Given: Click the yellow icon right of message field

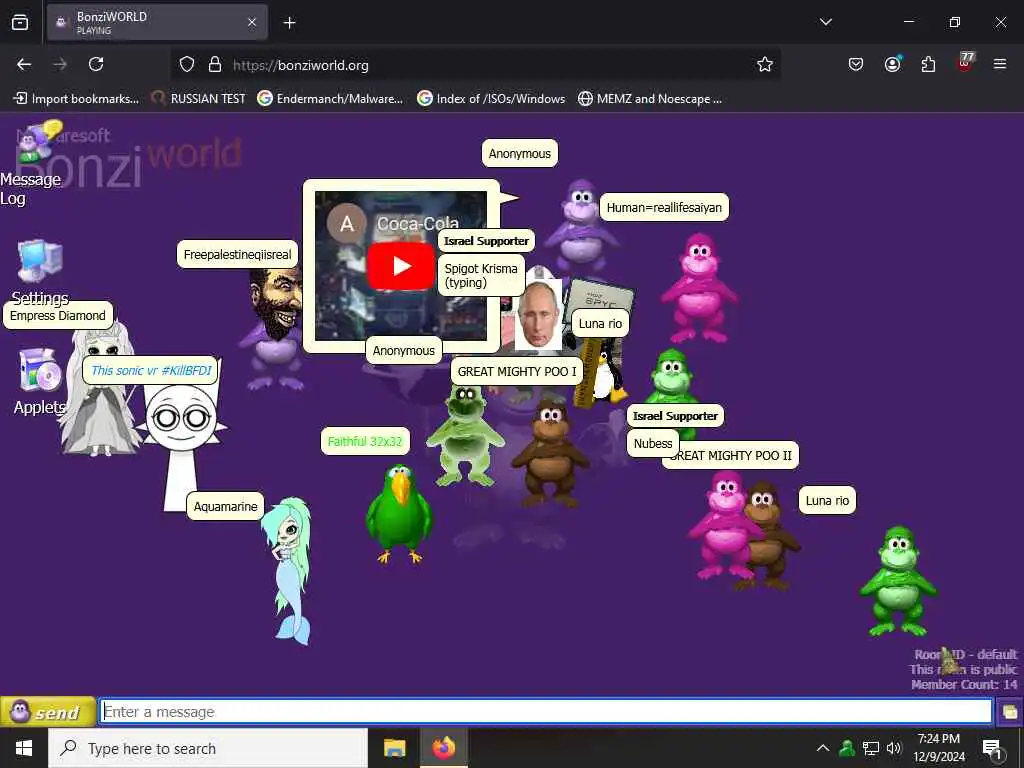Looking at the screenshot, I should pyautogui.click(x=1010, y=712).
